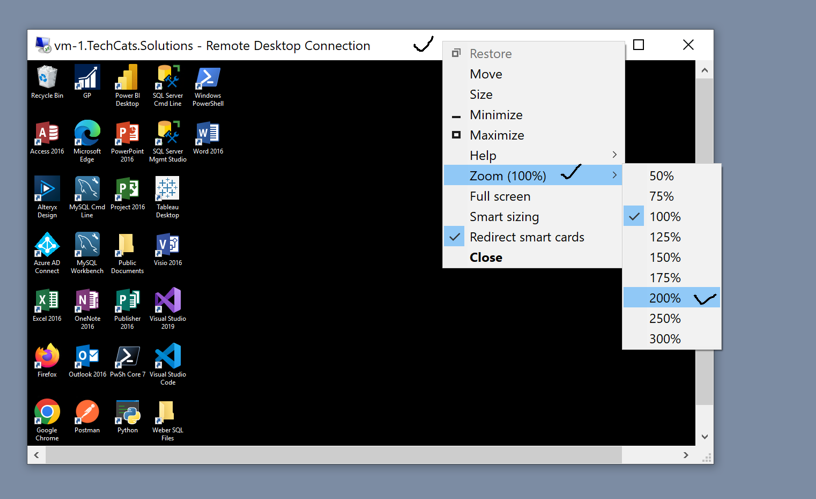This screenshot has height=499, width=816.
Task: Click the horizontal scrollbar right arrow
Action: (x=686, y=455)
